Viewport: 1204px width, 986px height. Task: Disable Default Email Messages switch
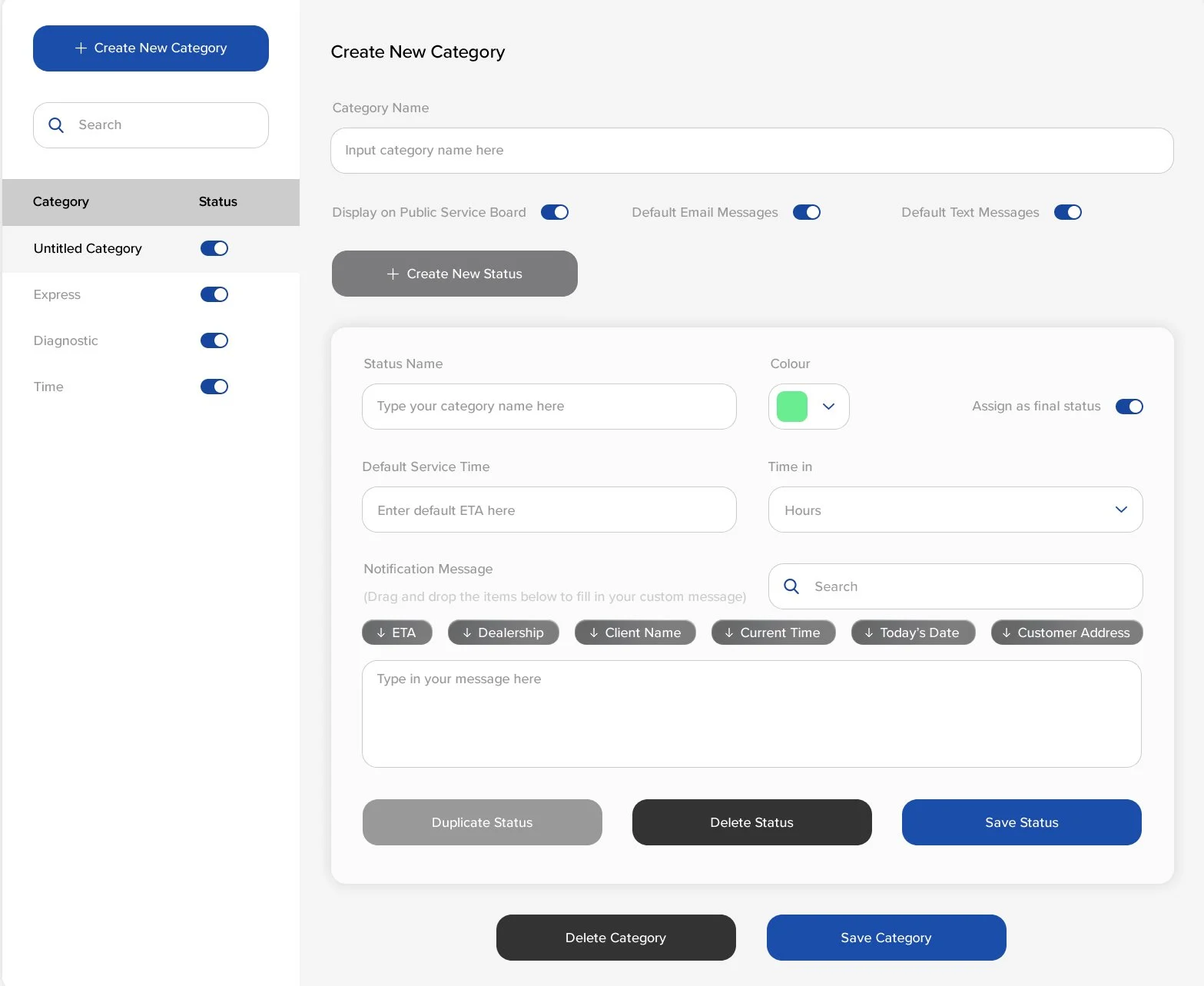(x=807, y=212)
